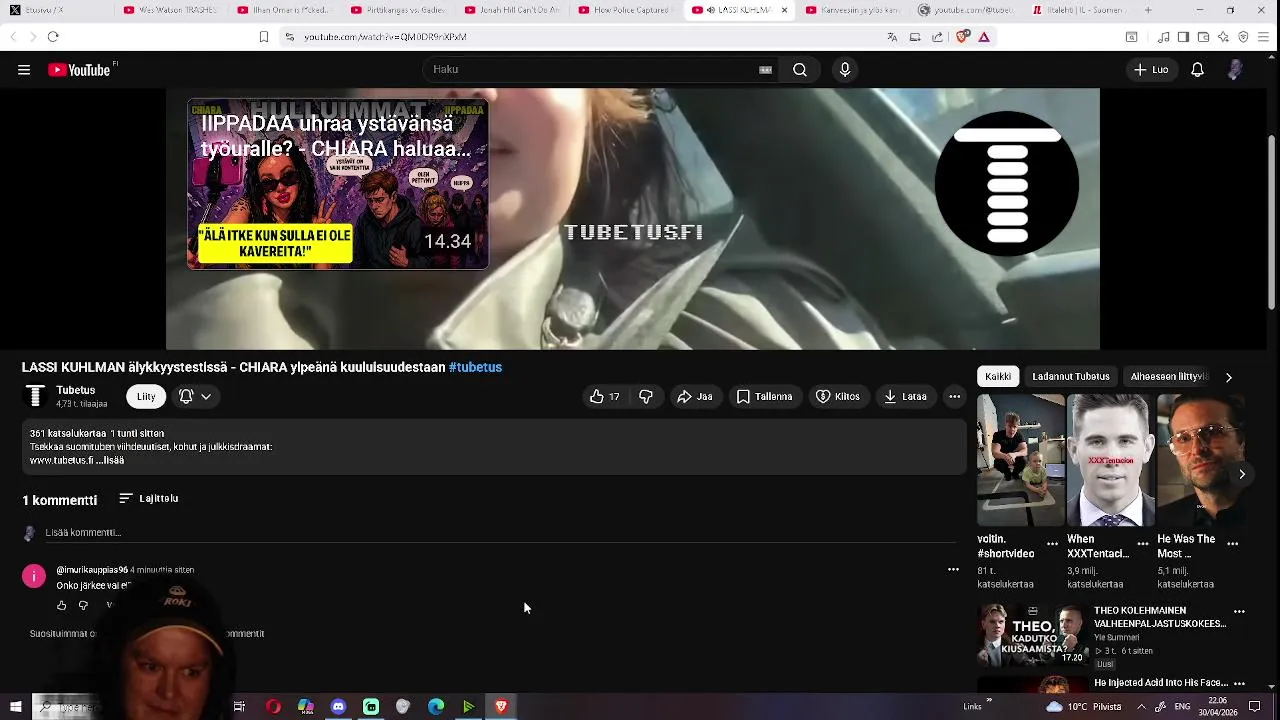This screenshot has width=1280, height=720.
Task: Share the video with Jaa
Action: [x=695, y=397]
